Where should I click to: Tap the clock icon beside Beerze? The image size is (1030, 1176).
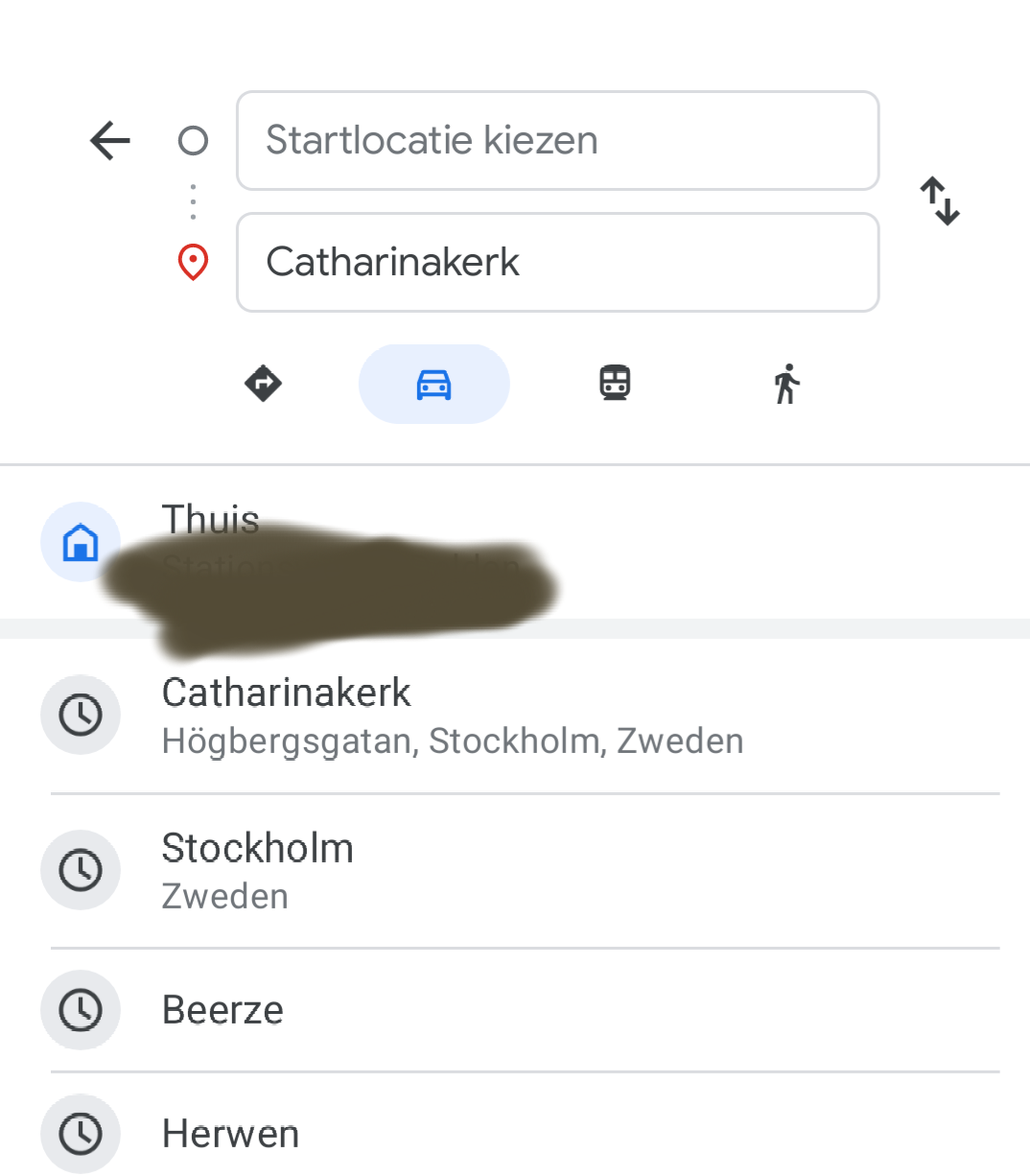click(x=81, y=1010)
